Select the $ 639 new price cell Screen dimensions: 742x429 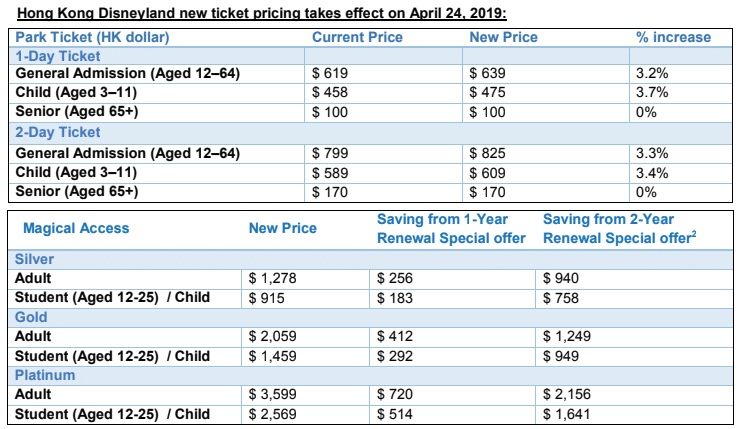pyautogui.click(x=488, y=74)
